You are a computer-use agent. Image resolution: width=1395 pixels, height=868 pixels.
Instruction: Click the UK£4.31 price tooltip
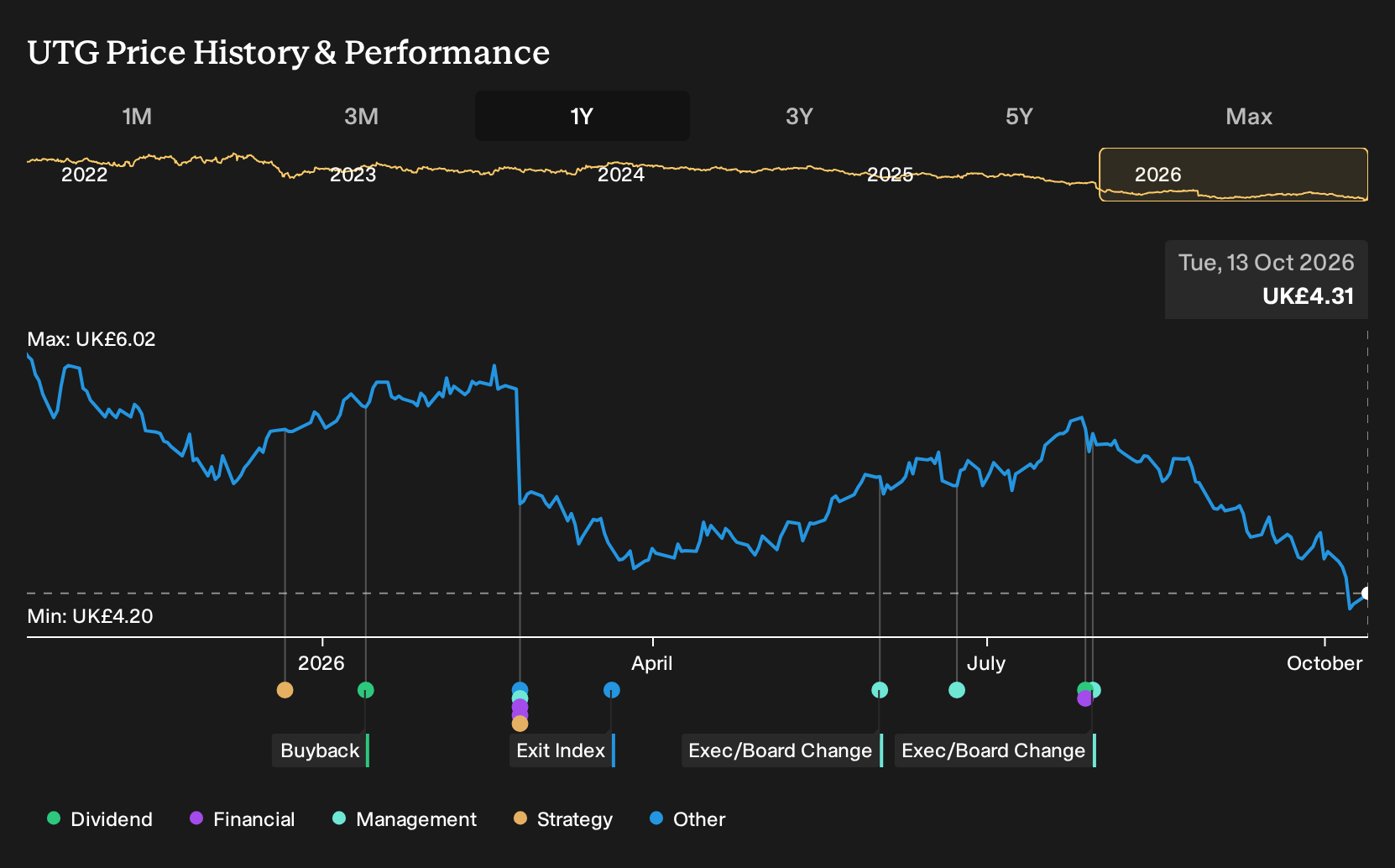tap(1266, 280)
